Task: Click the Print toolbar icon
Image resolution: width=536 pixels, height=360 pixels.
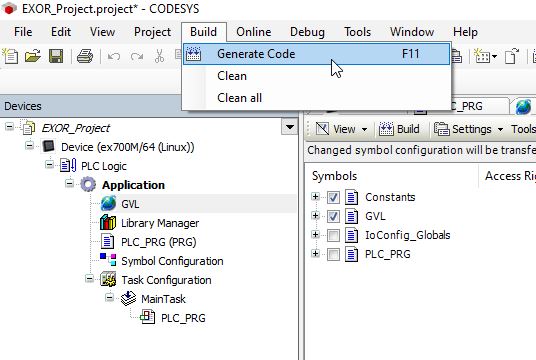Action: click(x=85, y=56)
